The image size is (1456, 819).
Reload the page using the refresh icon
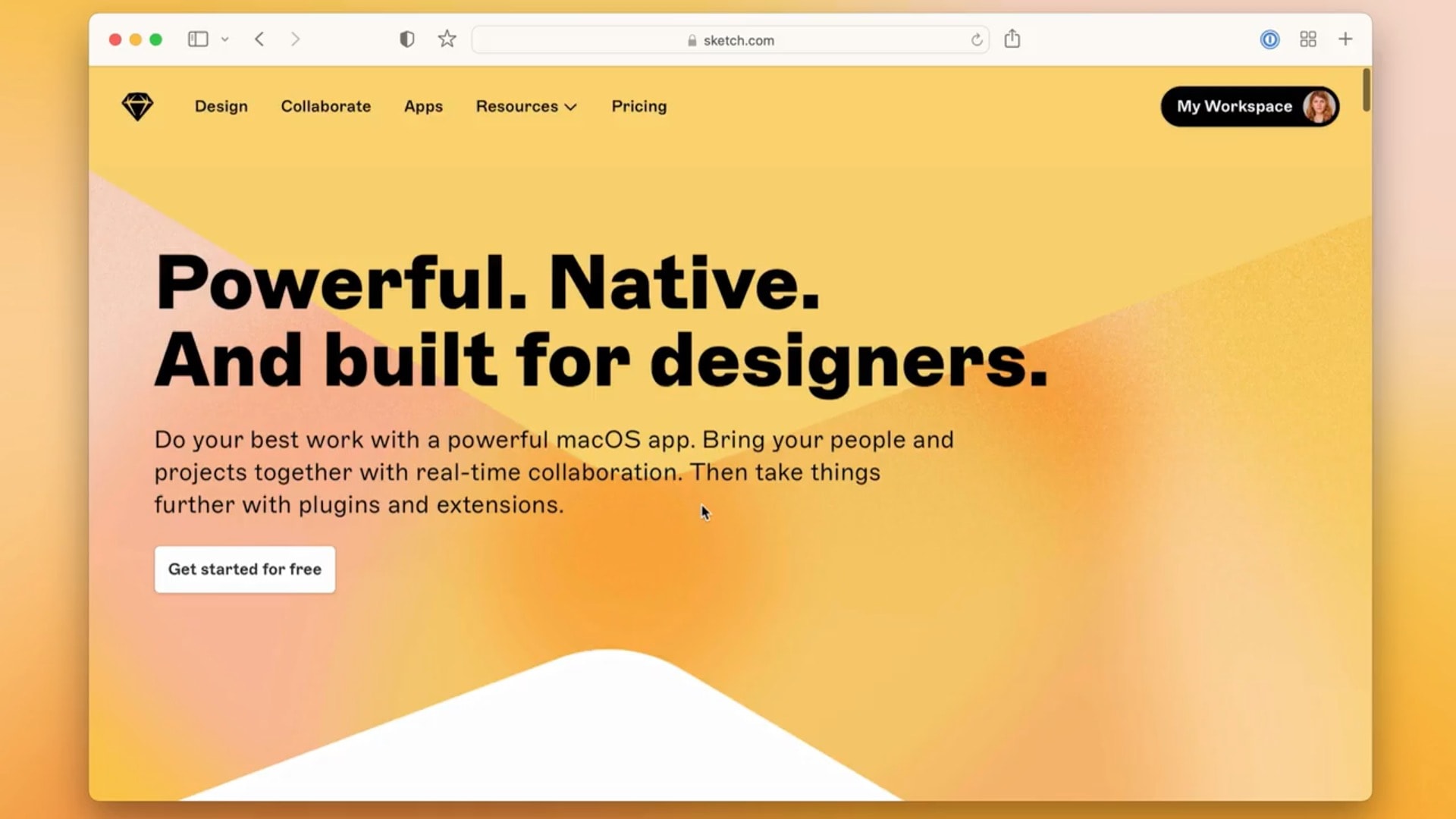point(977,40)
